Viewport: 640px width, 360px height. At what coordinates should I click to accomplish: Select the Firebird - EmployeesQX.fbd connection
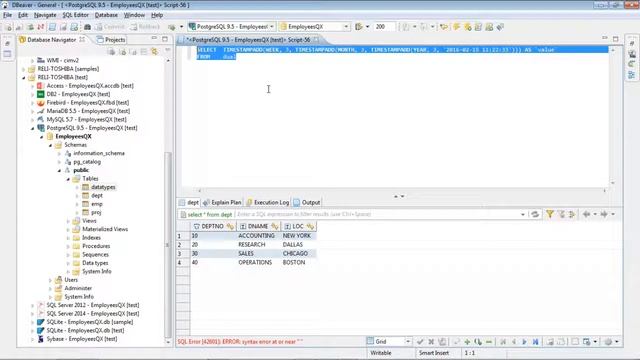(x=87, y=103)
